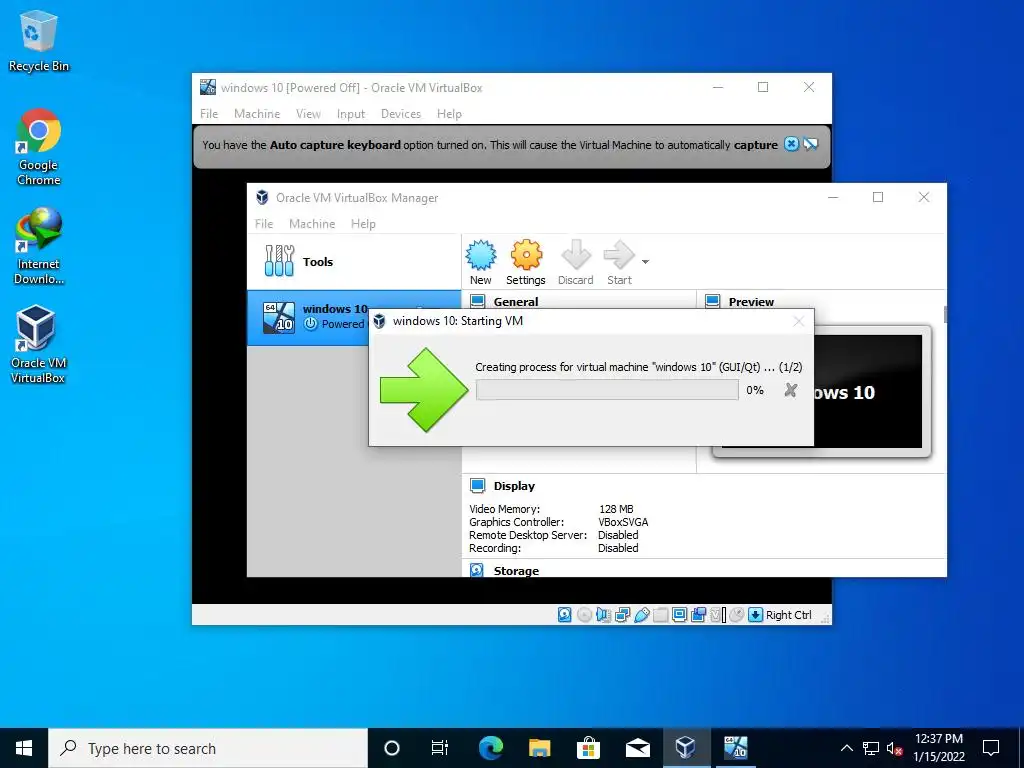Click the muted volume tray icon
This screenshot has height=768, width=1024.
click(x=895, y=748)
